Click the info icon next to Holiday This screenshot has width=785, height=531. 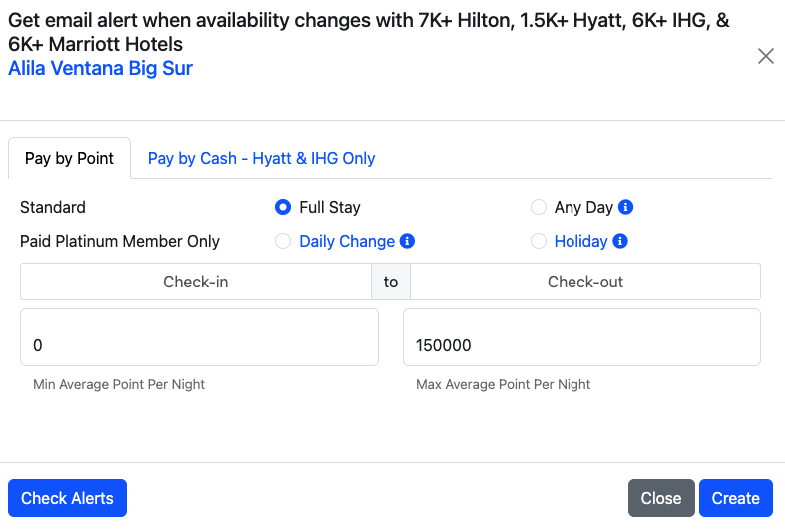(620, 241)
